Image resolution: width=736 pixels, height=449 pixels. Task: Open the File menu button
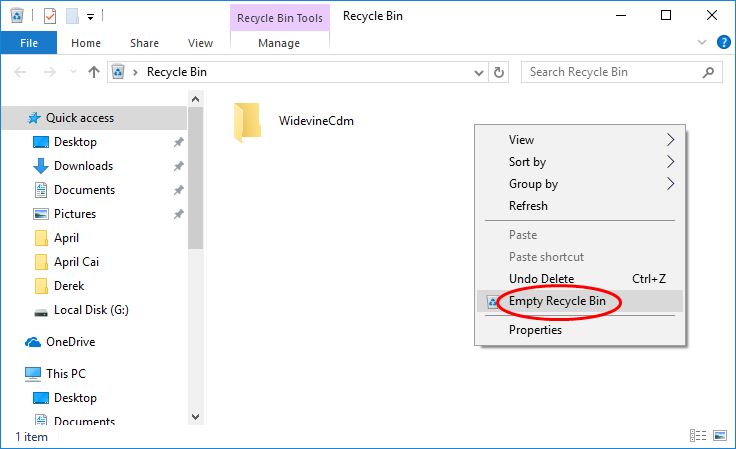point(29,43)
